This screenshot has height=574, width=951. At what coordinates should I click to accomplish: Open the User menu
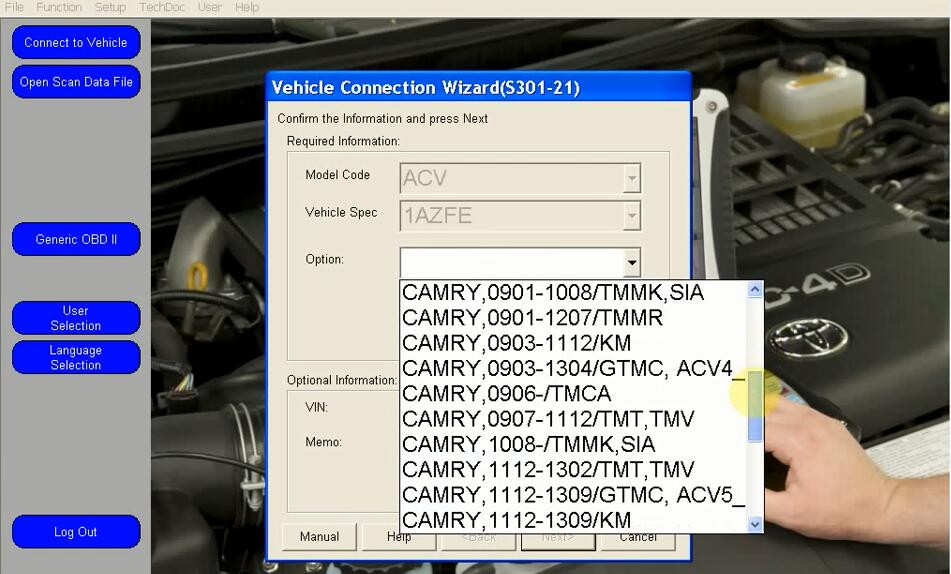[x=209, y=7]
